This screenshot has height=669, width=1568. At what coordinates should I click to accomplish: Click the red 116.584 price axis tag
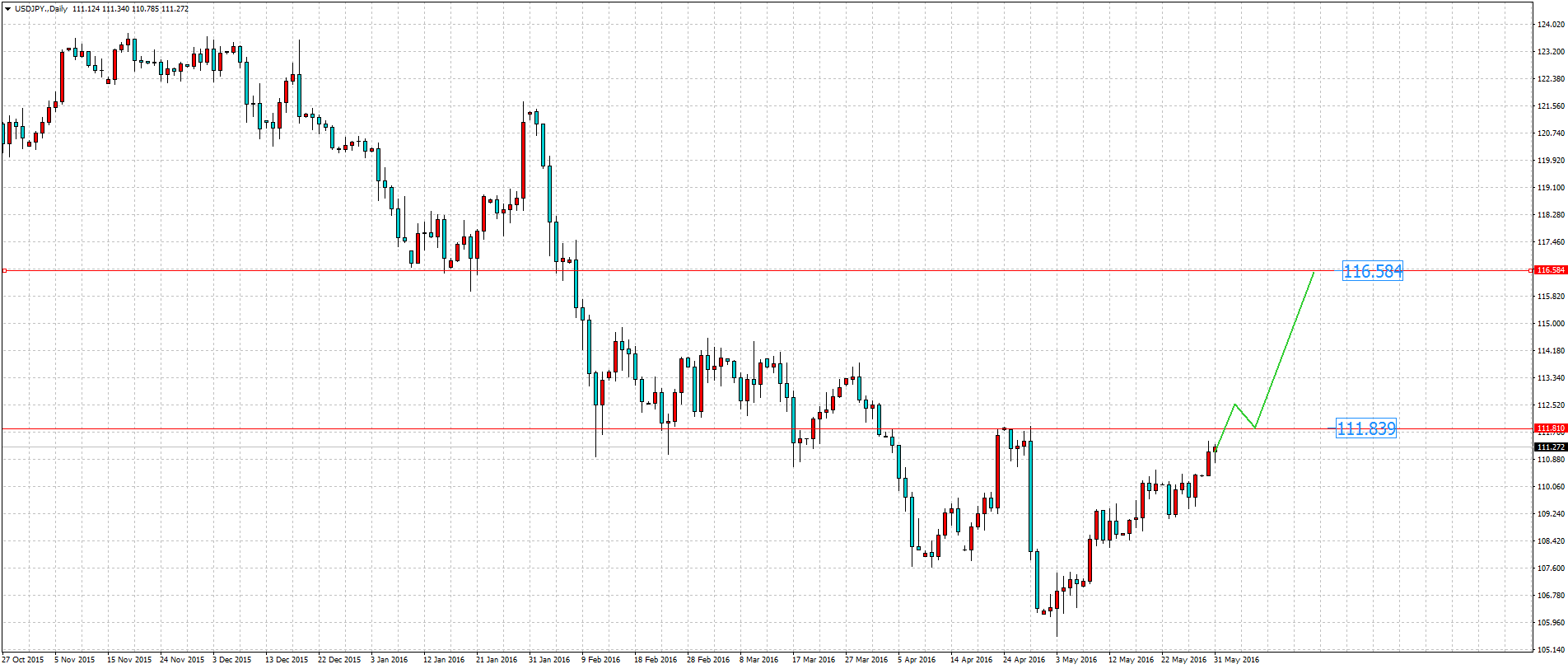(x=1550, y=270)
